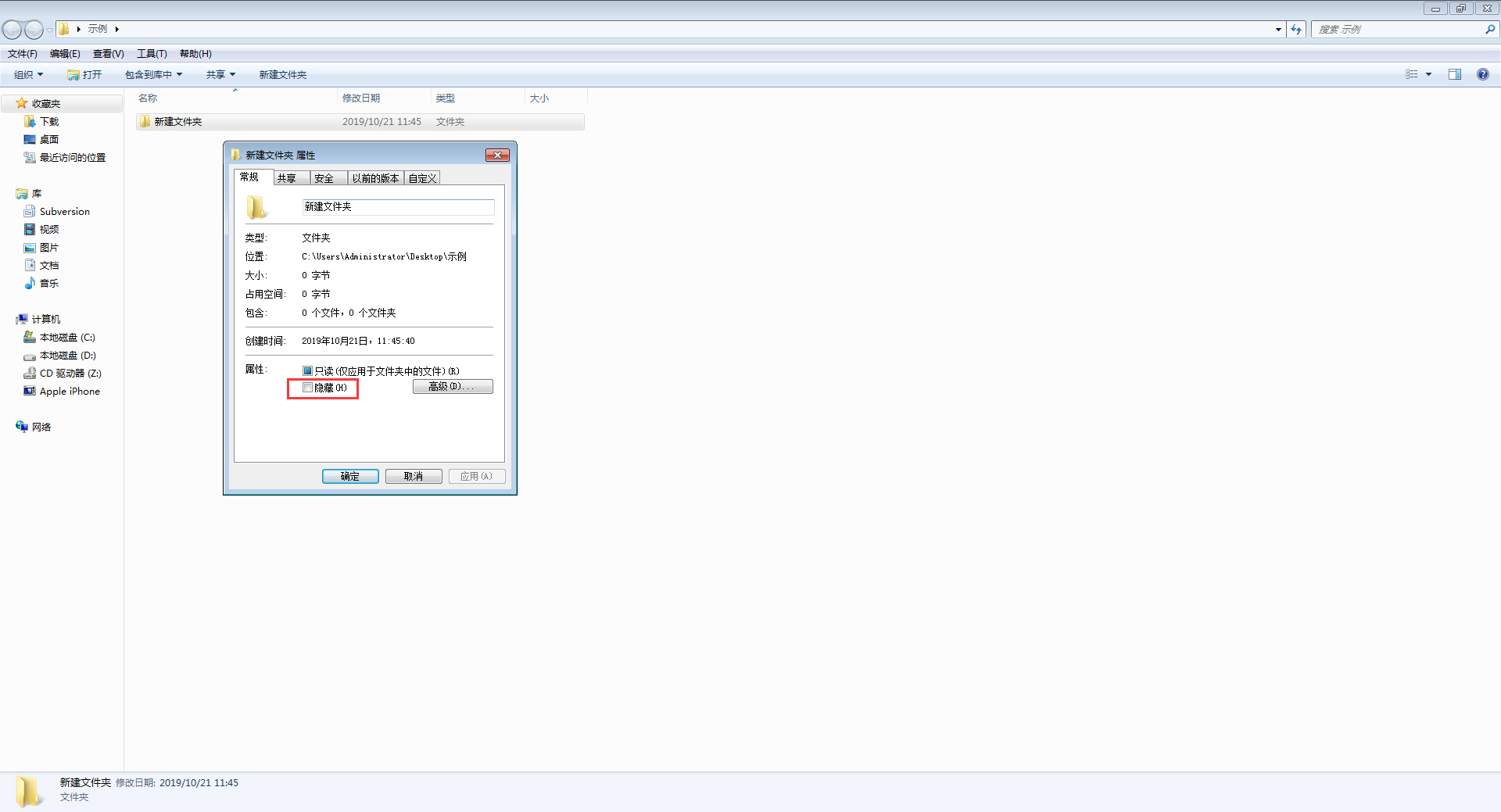Viewport: 1501px width, 812px height.
Task: Click the 示例 breadcrumb in address bar
Action: tap(98, 29)
